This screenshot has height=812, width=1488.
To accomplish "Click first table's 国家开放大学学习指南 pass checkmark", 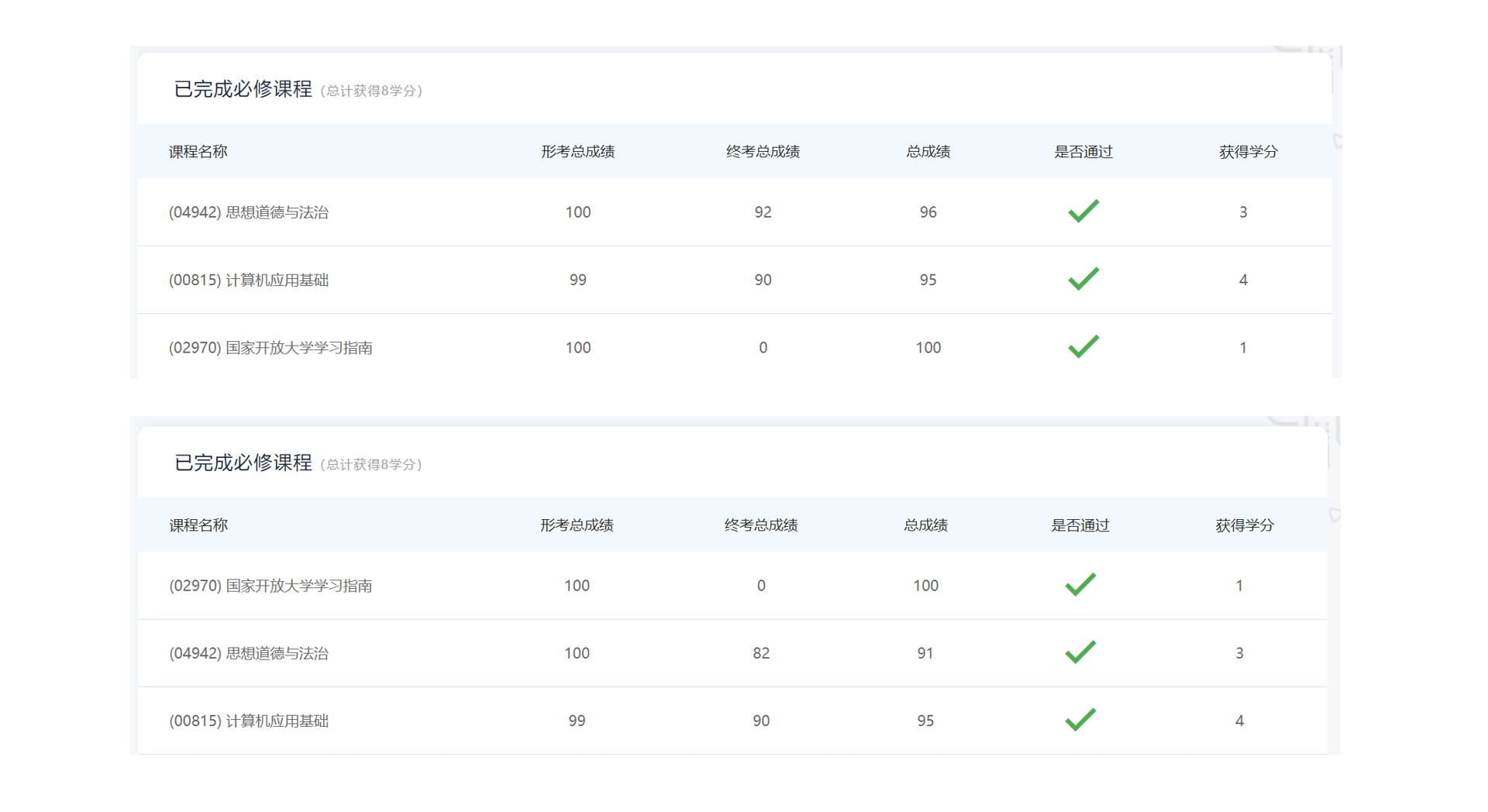I will (1083, 346).
